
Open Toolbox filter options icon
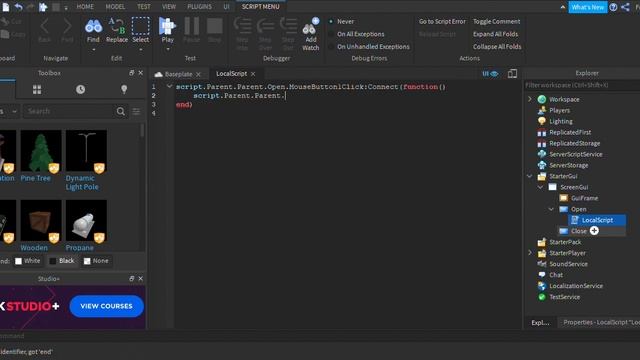click(136, 111)
